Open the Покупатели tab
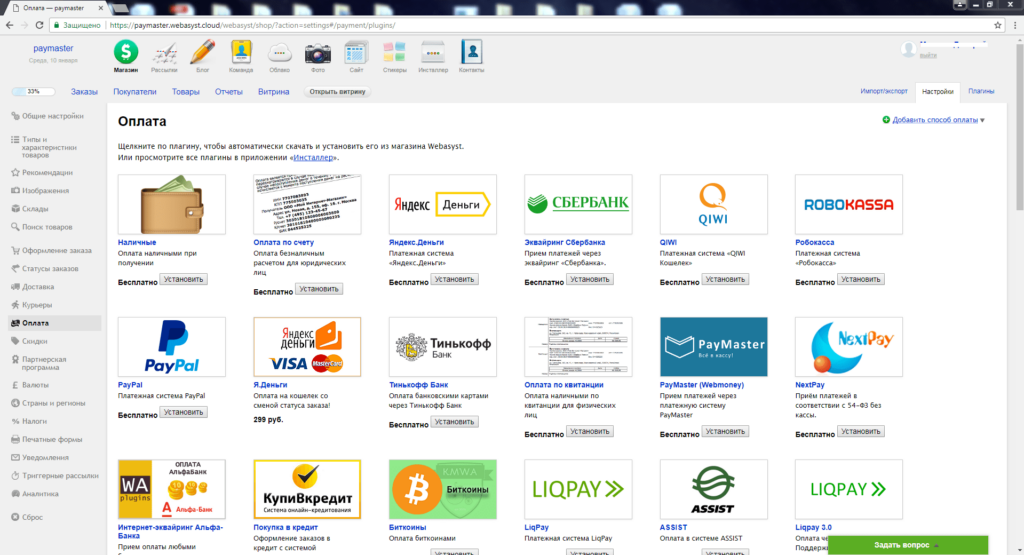Viewport: 1024px width, 555px height. 135,91
